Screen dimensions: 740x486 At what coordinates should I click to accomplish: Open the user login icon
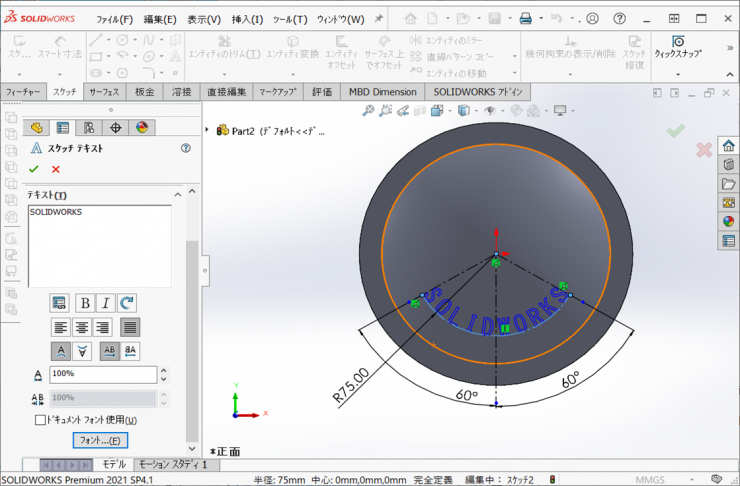[x=592, y=18]
